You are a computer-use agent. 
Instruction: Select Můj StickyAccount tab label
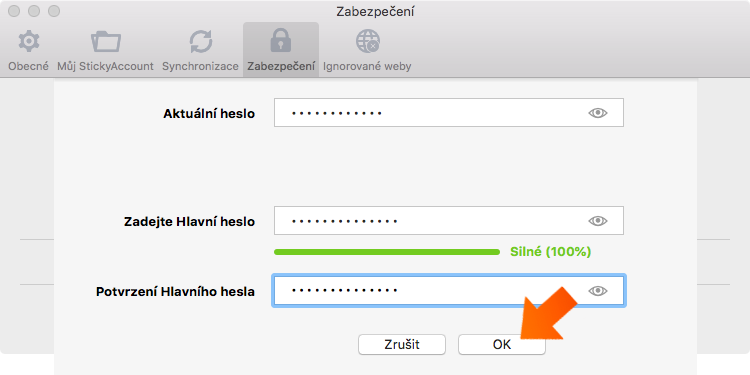[105, 66]
